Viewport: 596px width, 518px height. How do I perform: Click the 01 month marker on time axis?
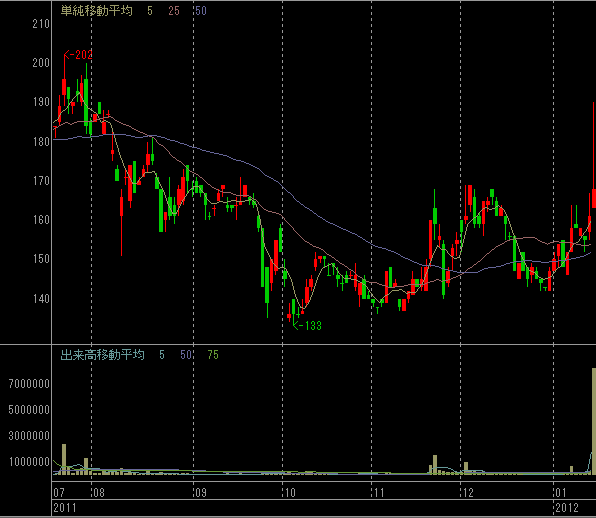point(561,493)
